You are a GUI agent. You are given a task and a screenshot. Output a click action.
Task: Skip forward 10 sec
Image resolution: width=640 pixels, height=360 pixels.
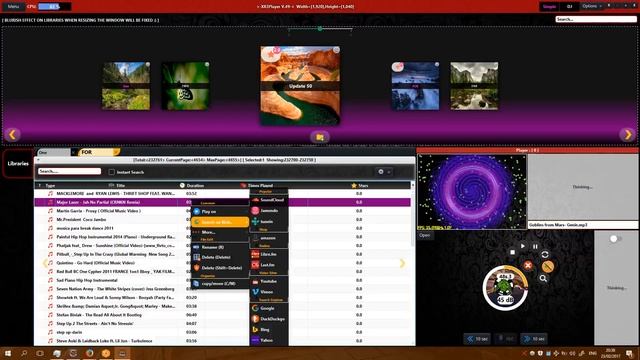(534, 339)
